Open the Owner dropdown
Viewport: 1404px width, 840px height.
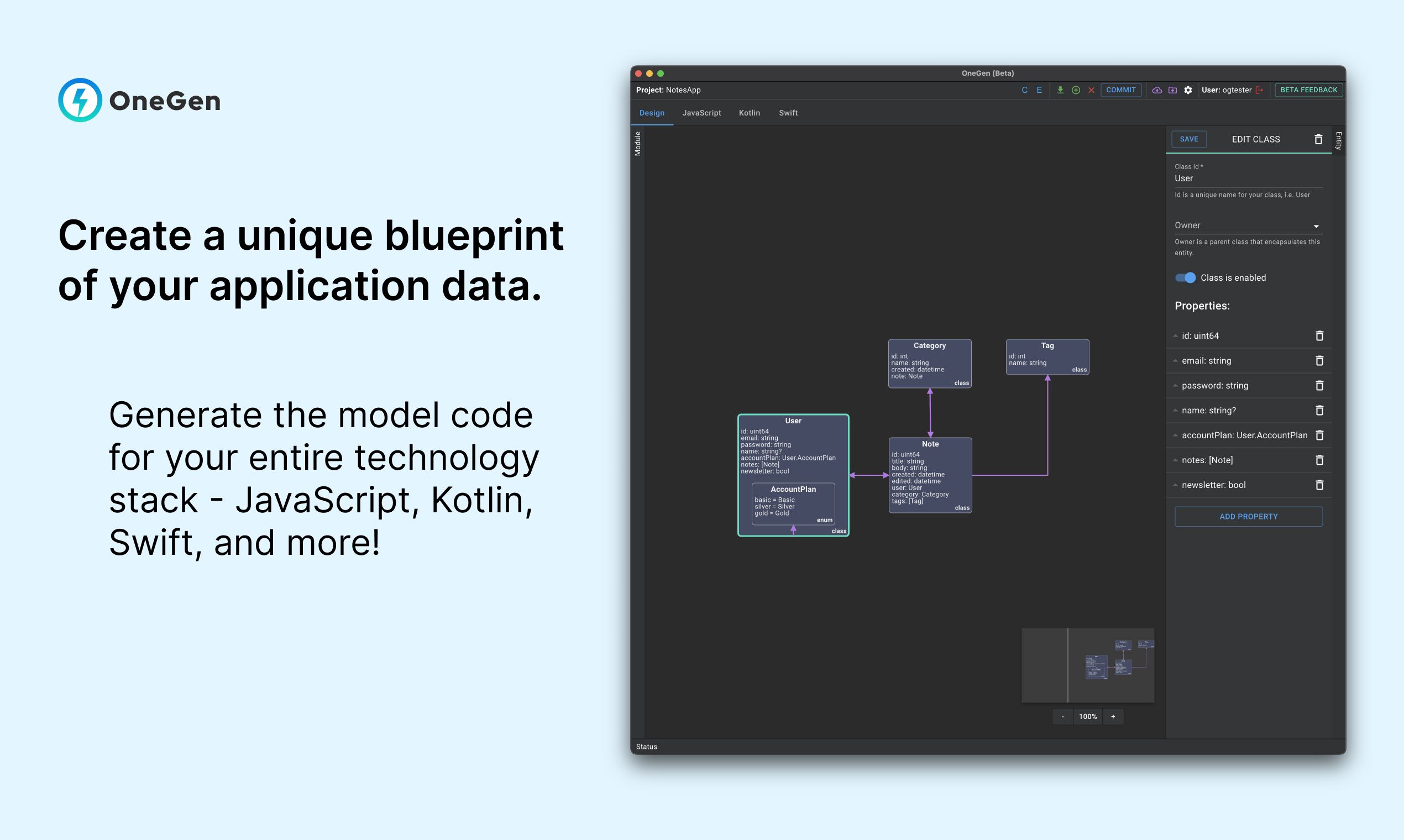(x=1317, y=225)
